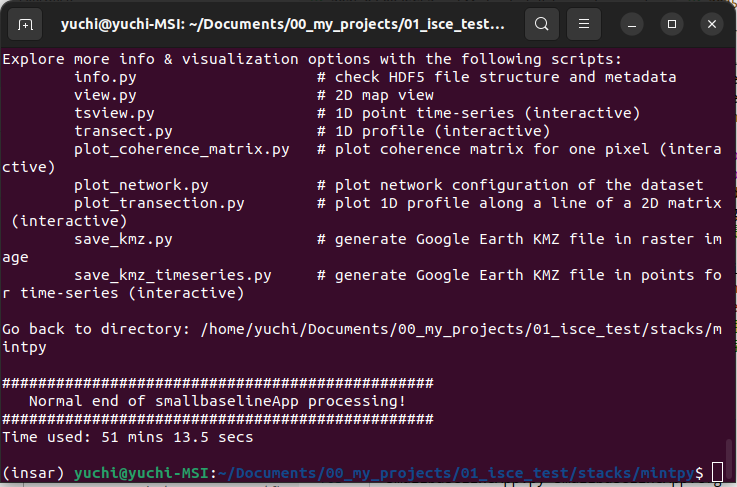Click 'Normal end of smallbaselineApp processing!' line
Image resolution: width=737 pixels, height=487 pixels.
pyautogui.click(x=217, y=401)
